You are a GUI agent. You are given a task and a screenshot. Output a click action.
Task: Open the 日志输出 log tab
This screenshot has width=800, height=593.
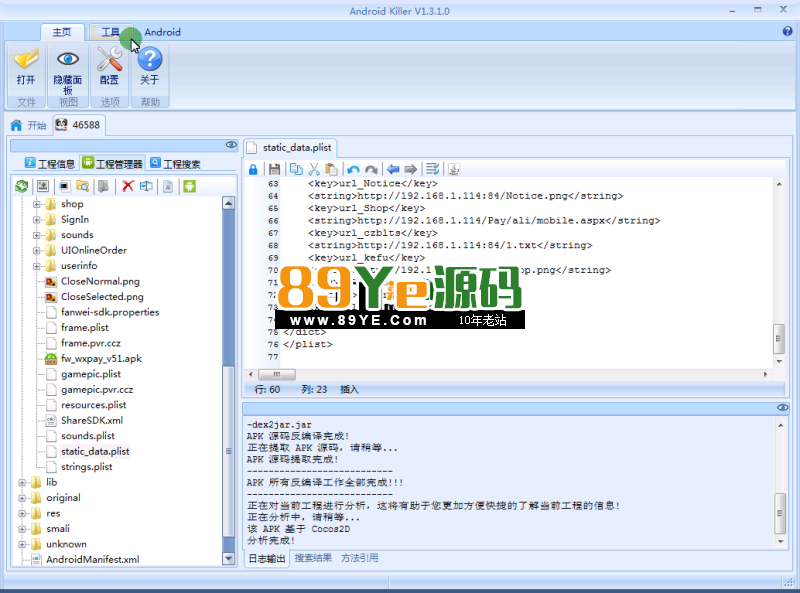coord(266,558)
